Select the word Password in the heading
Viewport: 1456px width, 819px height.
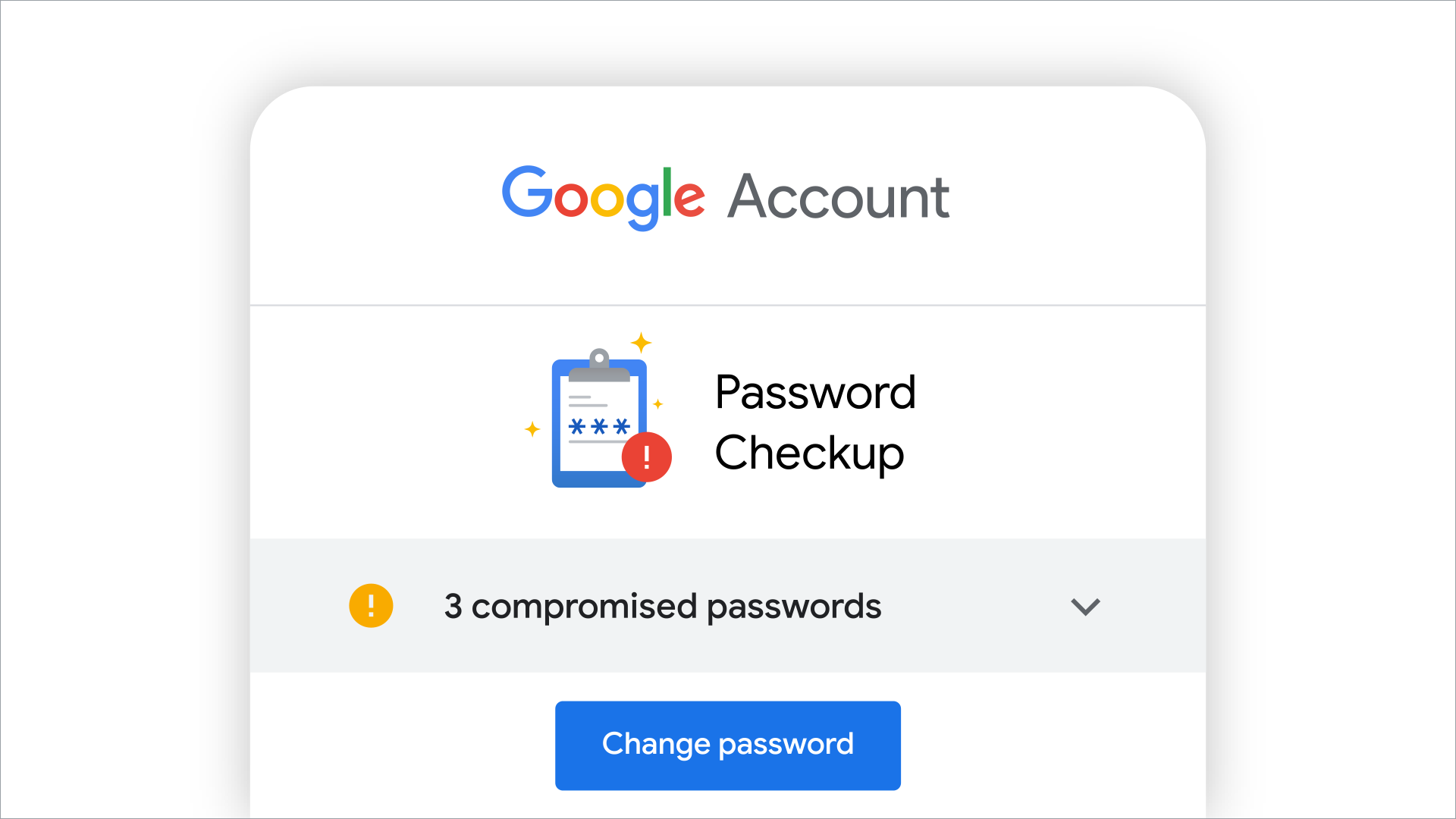pos(815,392)
